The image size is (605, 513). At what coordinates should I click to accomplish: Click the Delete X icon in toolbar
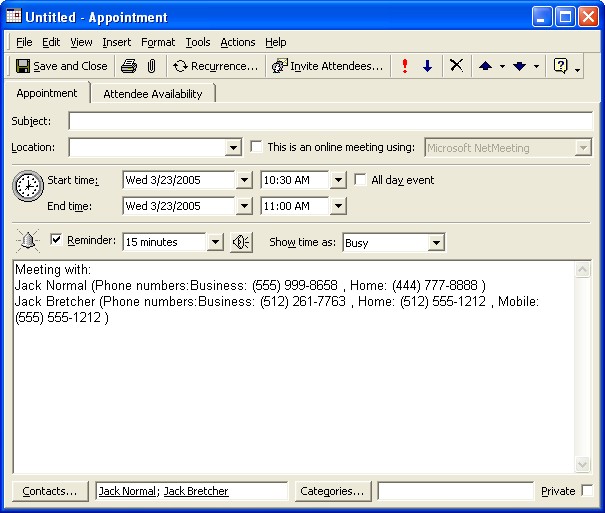point(456,66)
